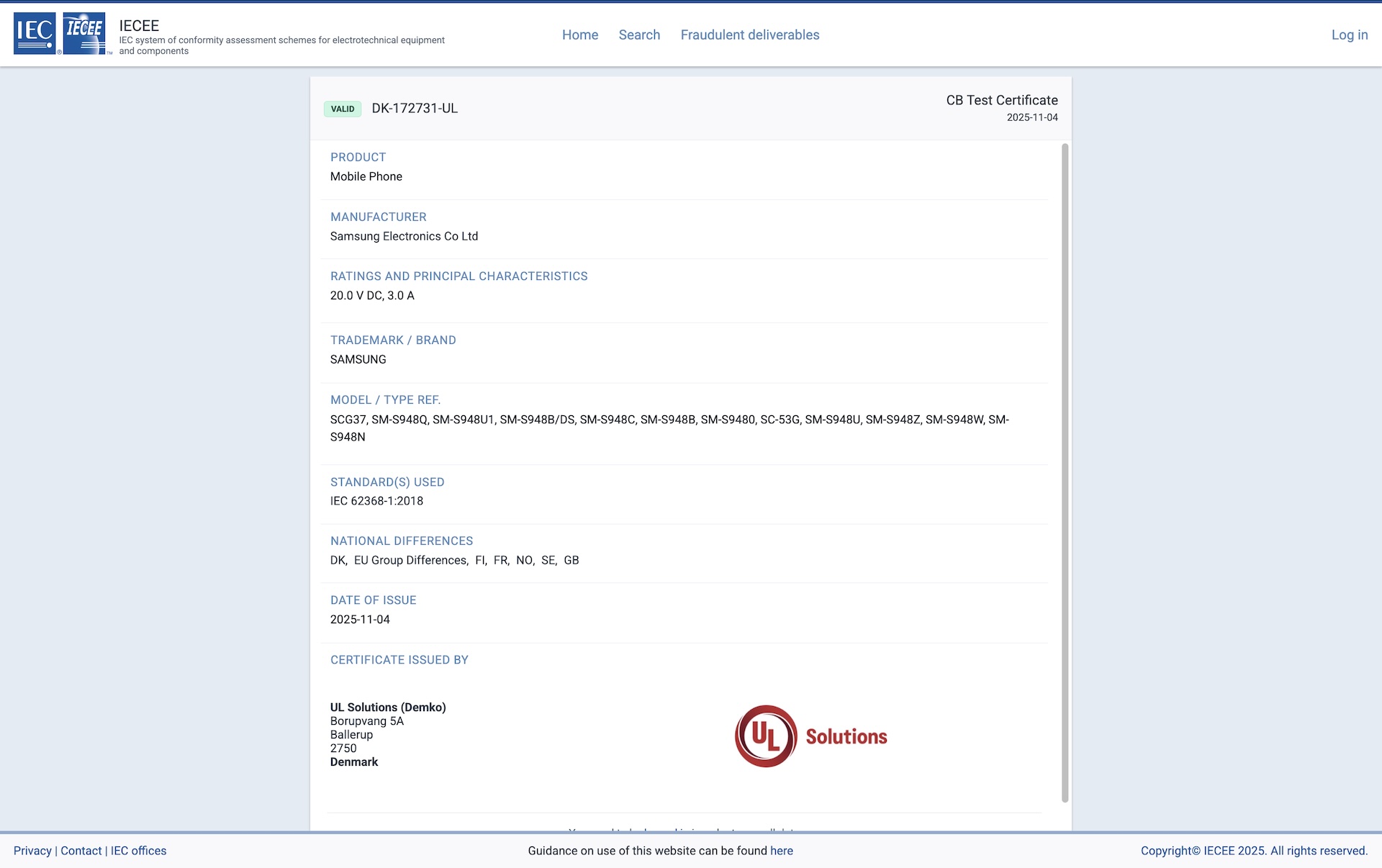
Task: Click the UL Solutions logo
Action: [810, 736]
